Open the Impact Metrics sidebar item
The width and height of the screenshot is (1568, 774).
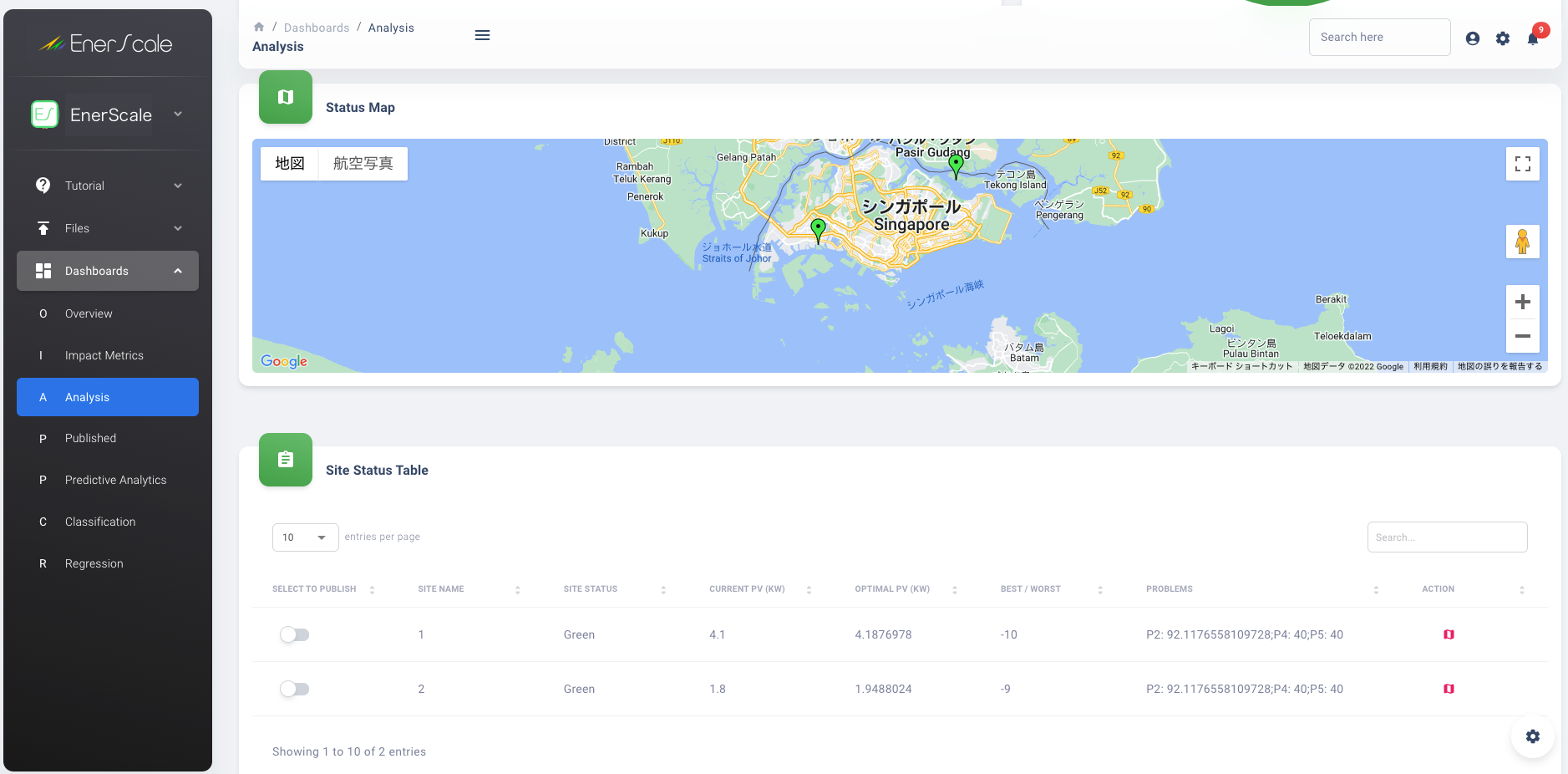tap(108, 355)
